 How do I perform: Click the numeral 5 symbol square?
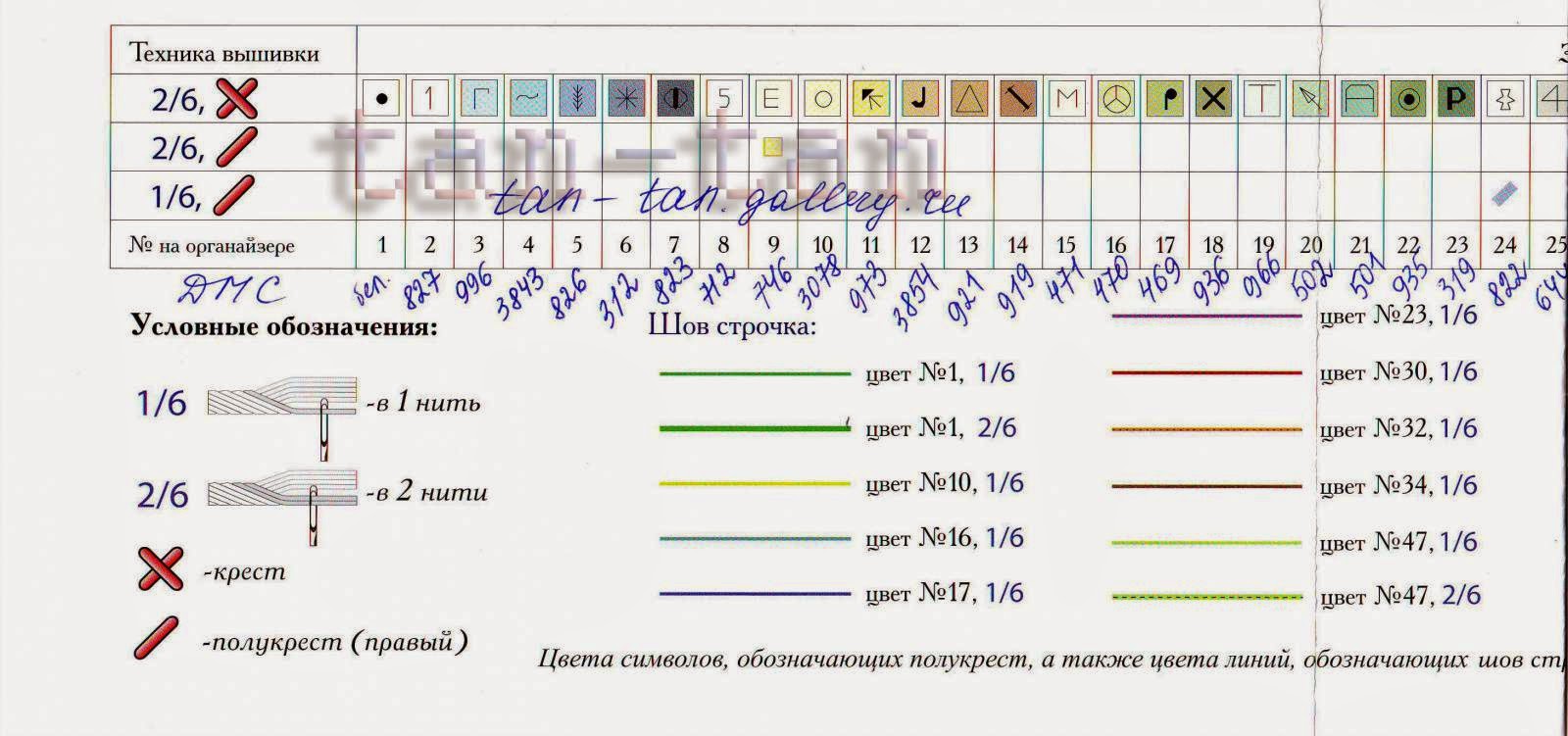723,98
